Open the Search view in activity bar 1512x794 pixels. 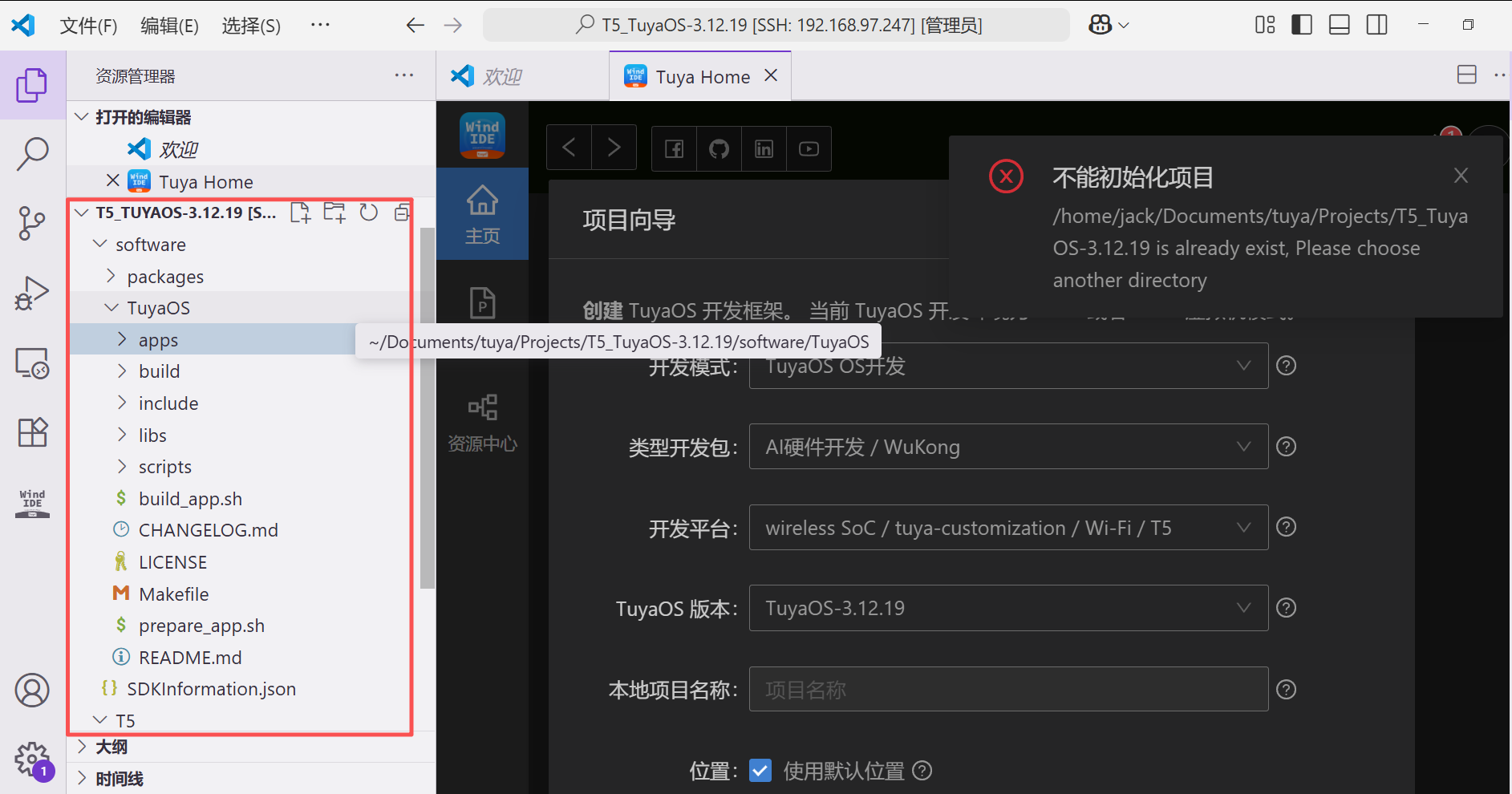pyautogui.click(x=32, y=154)
